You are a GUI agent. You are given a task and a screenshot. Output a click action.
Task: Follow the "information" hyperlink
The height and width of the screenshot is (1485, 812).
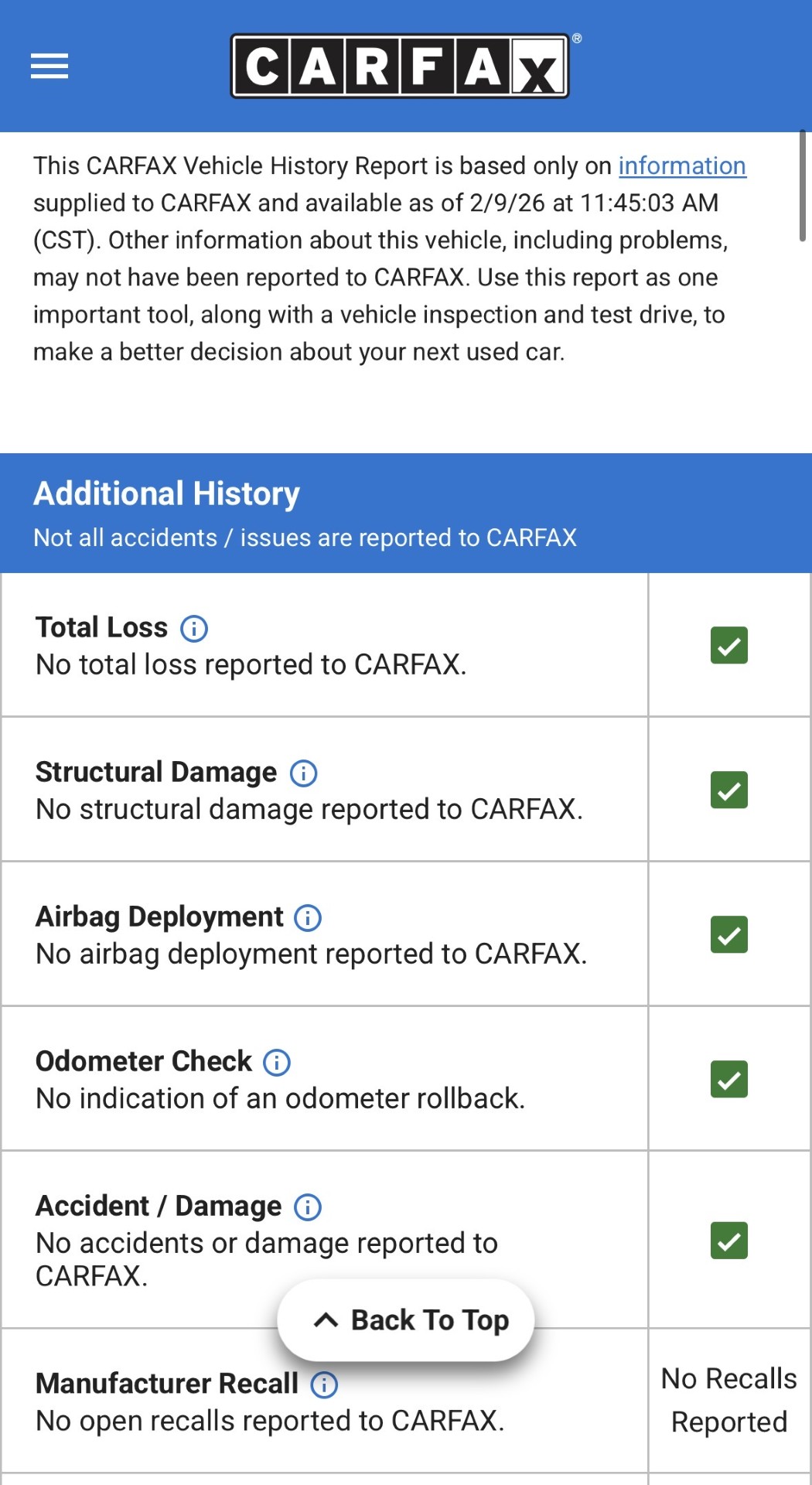(x=681, y=166)
